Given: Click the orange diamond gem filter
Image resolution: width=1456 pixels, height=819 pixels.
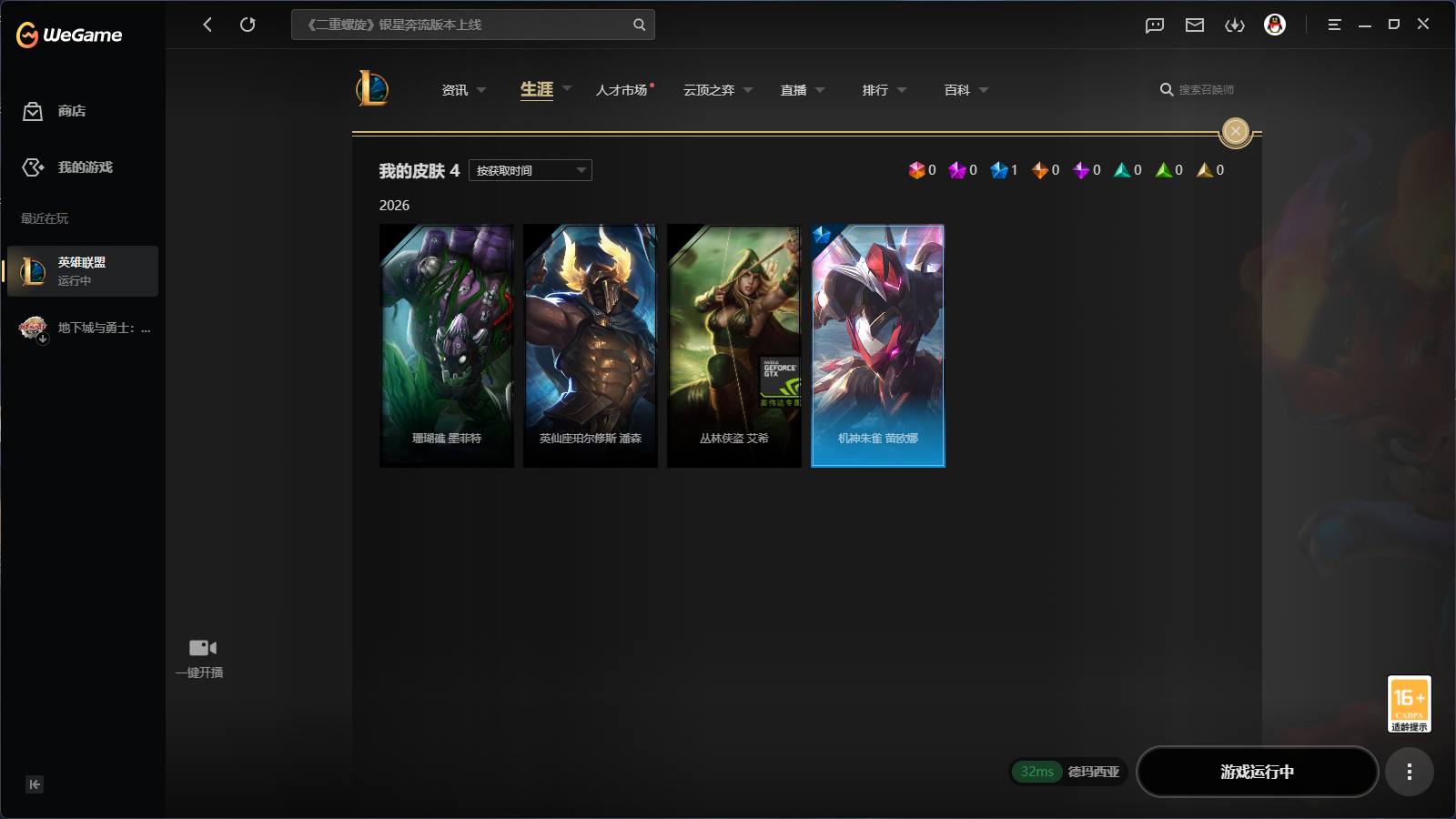Looking at the screenshot, I should pyautogui.click(x=1040, y=170).
